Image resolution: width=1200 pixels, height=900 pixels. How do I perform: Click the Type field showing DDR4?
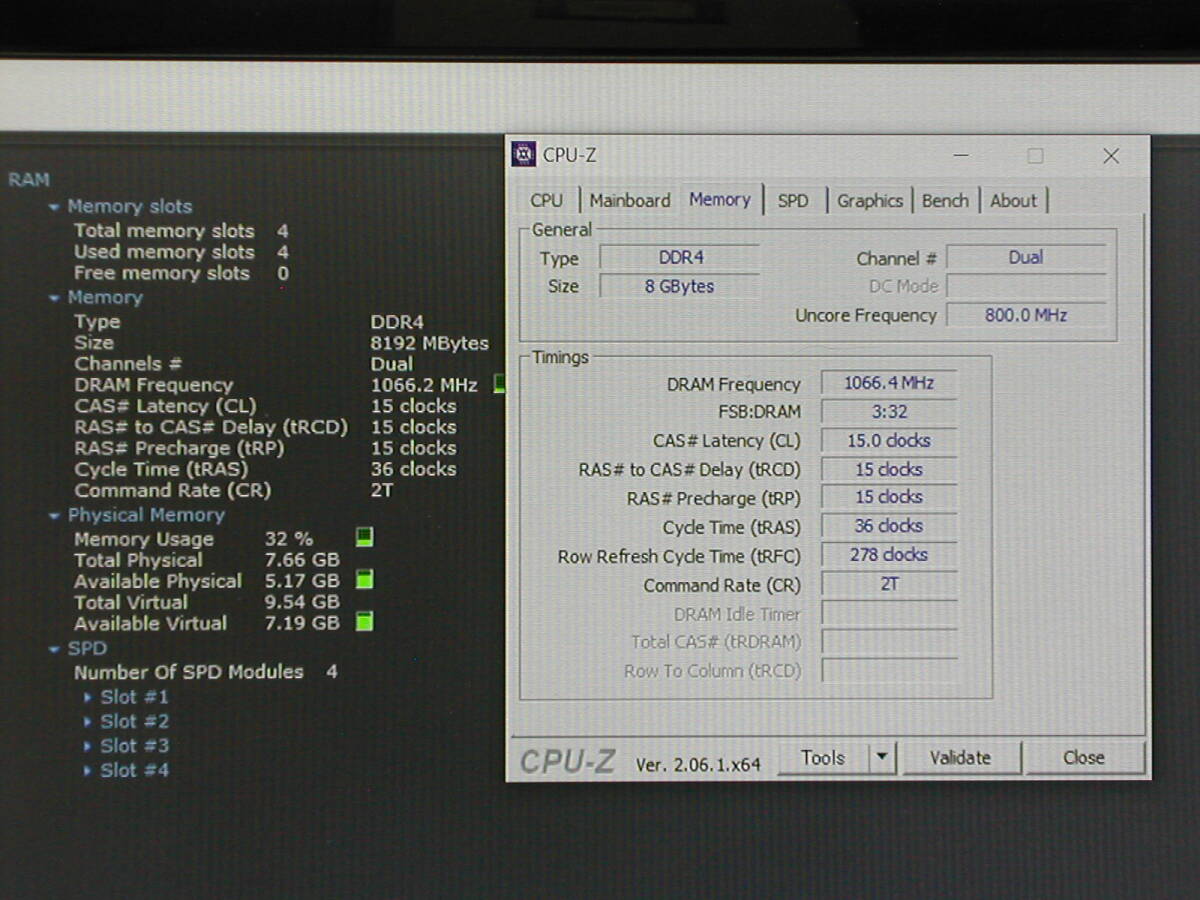click(680, 257)
